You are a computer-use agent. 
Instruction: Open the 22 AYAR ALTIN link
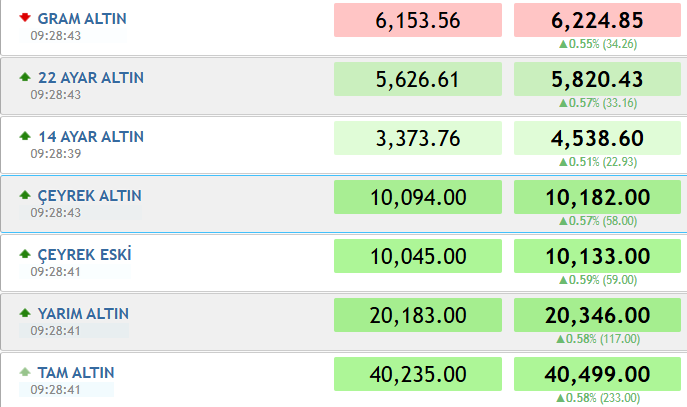click(x=91, y=78)
